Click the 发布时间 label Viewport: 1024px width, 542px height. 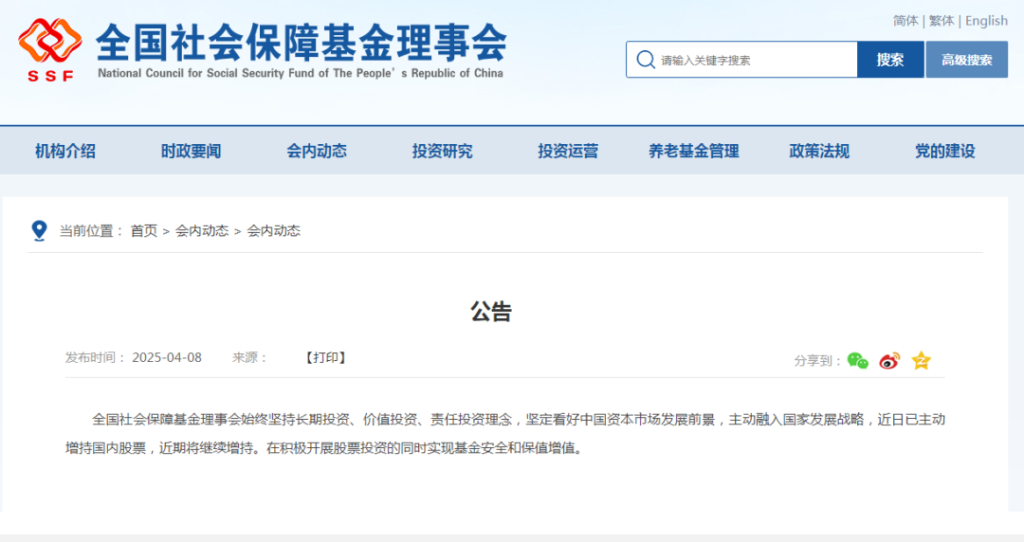(95, 357)
